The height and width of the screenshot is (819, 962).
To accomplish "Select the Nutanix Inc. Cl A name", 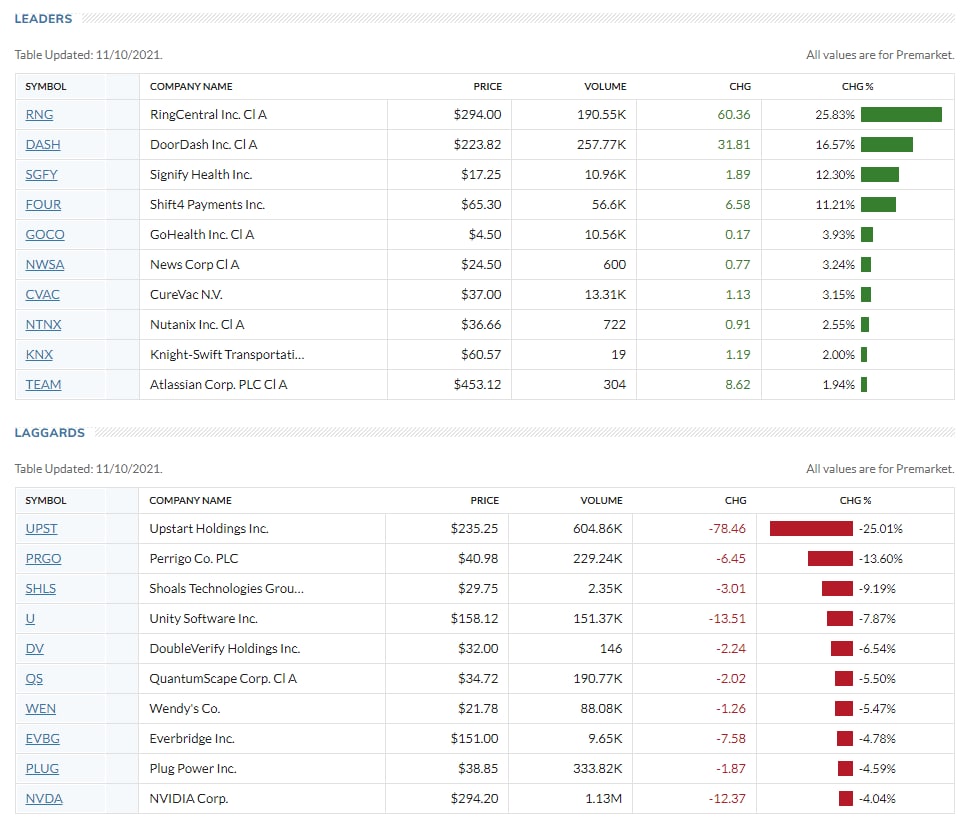I will 197,325.
